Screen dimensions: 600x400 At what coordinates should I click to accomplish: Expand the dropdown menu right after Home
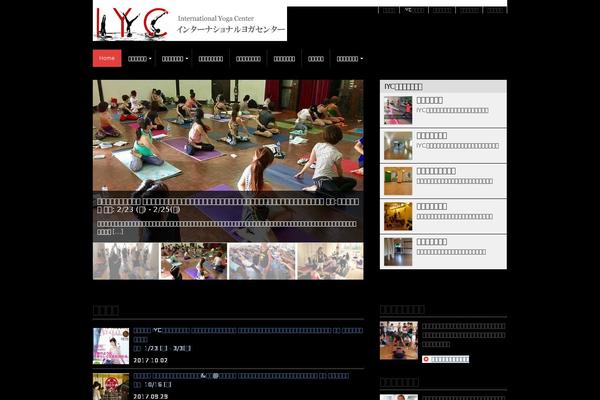140,59
